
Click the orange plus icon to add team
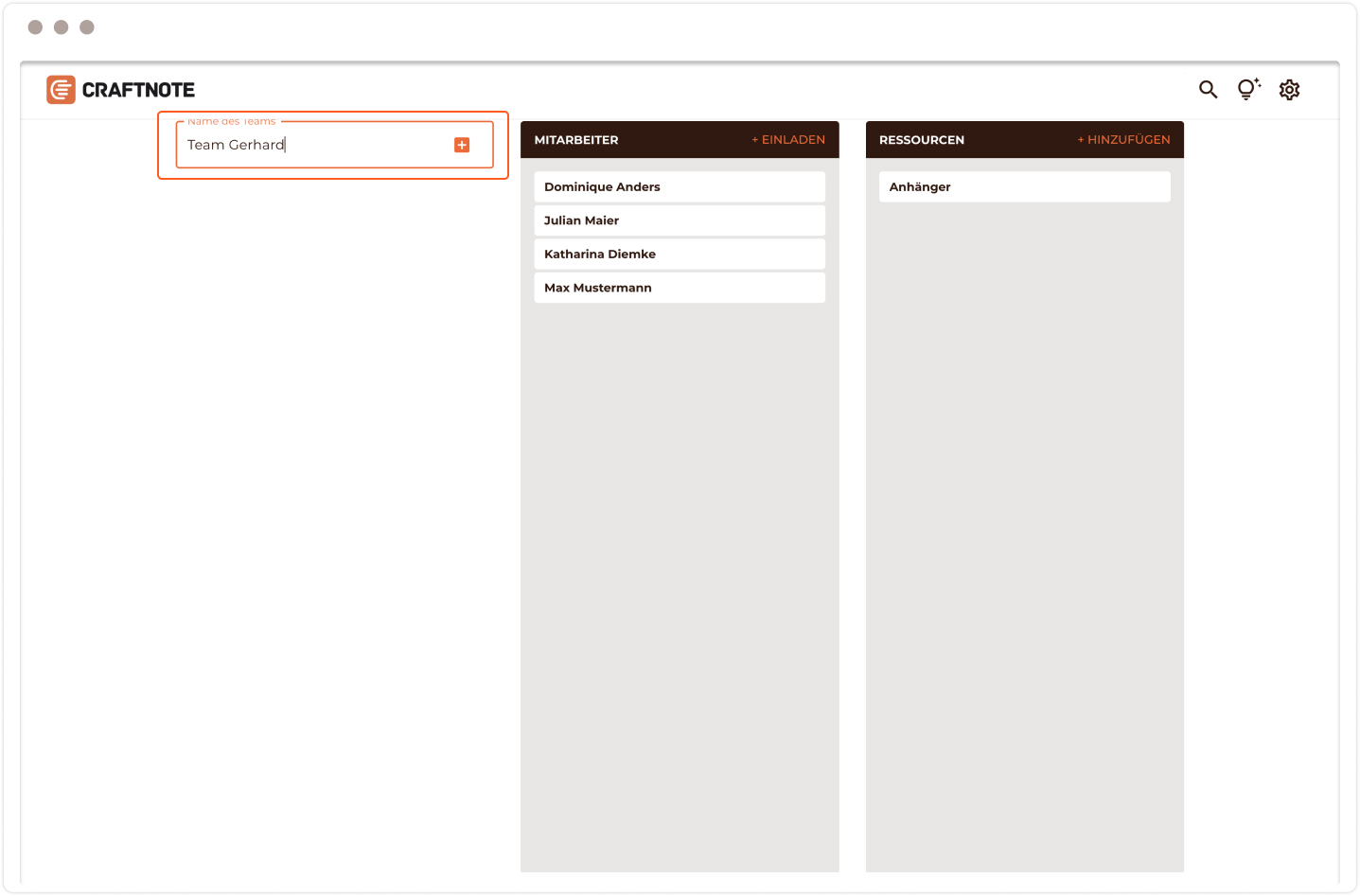(x=462, y=145)
